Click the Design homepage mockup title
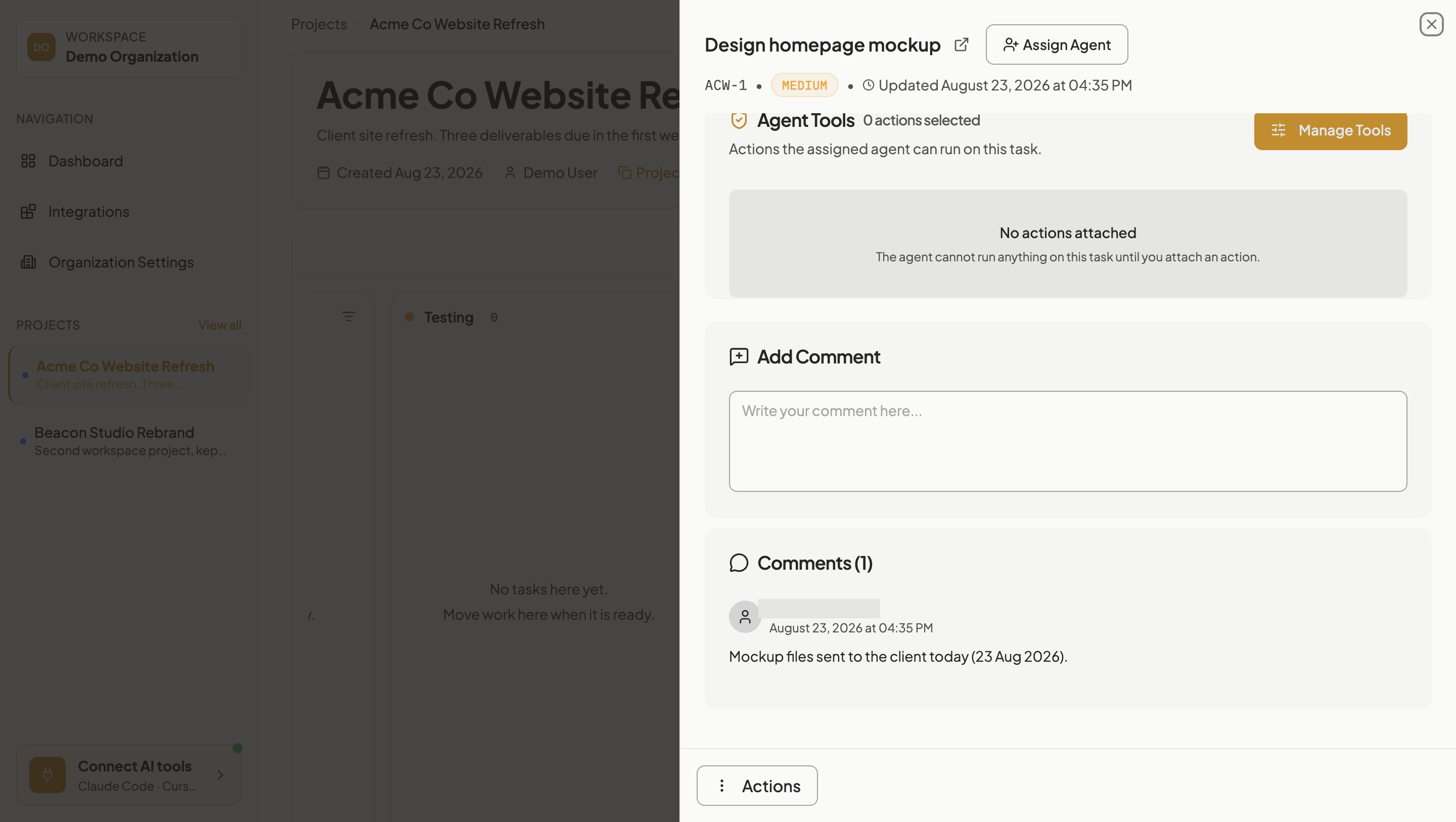The width and height of the screenshot is (1456, 822). (823, 44)
